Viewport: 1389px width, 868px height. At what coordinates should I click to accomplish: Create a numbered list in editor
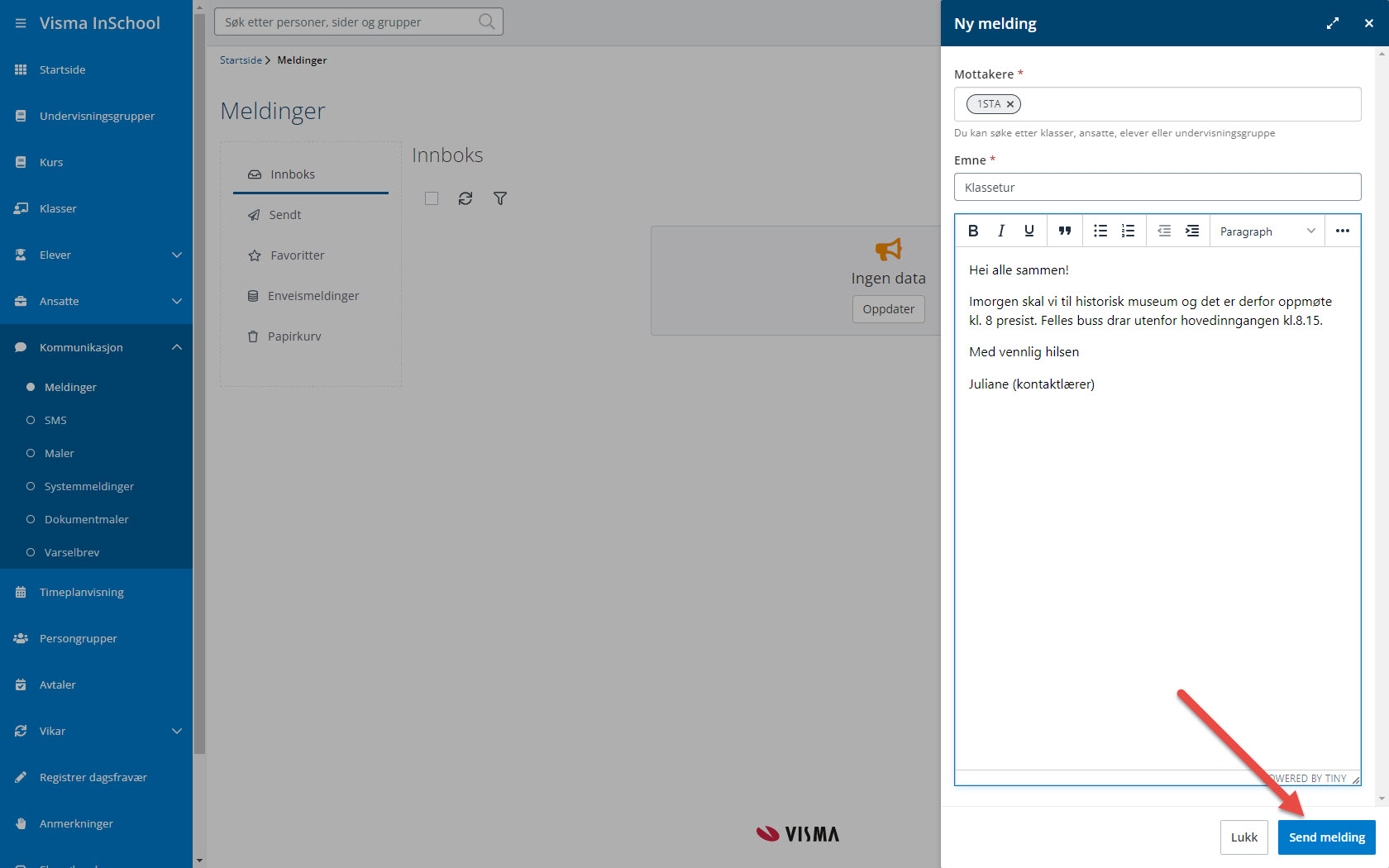pos(1128,231)
